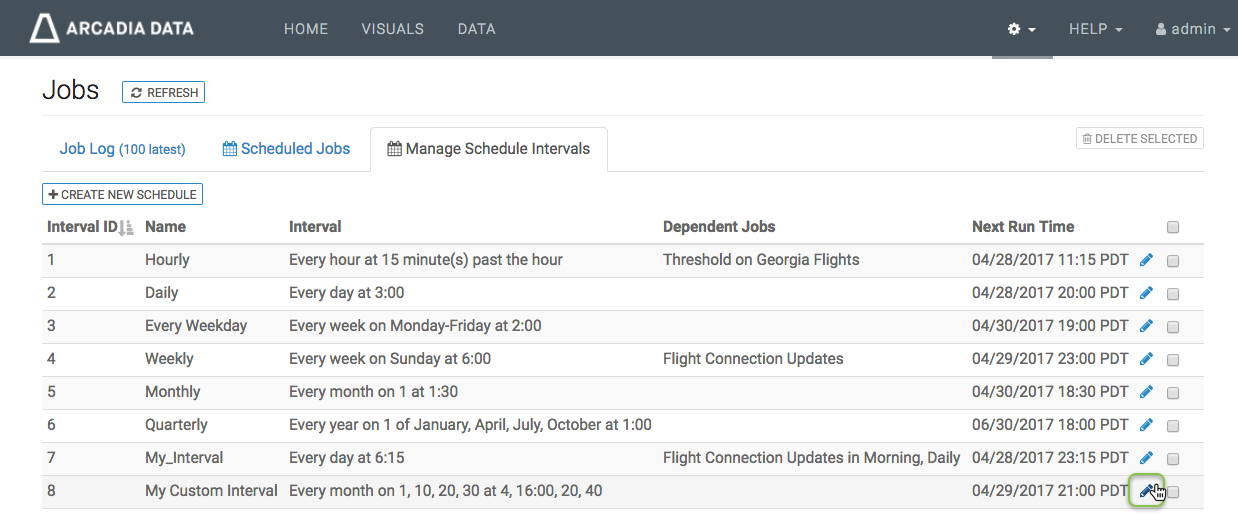This screenshot has width=1238, height=526.
Task: Check the box for the Monthly interval
Action: click(1173, 393)
